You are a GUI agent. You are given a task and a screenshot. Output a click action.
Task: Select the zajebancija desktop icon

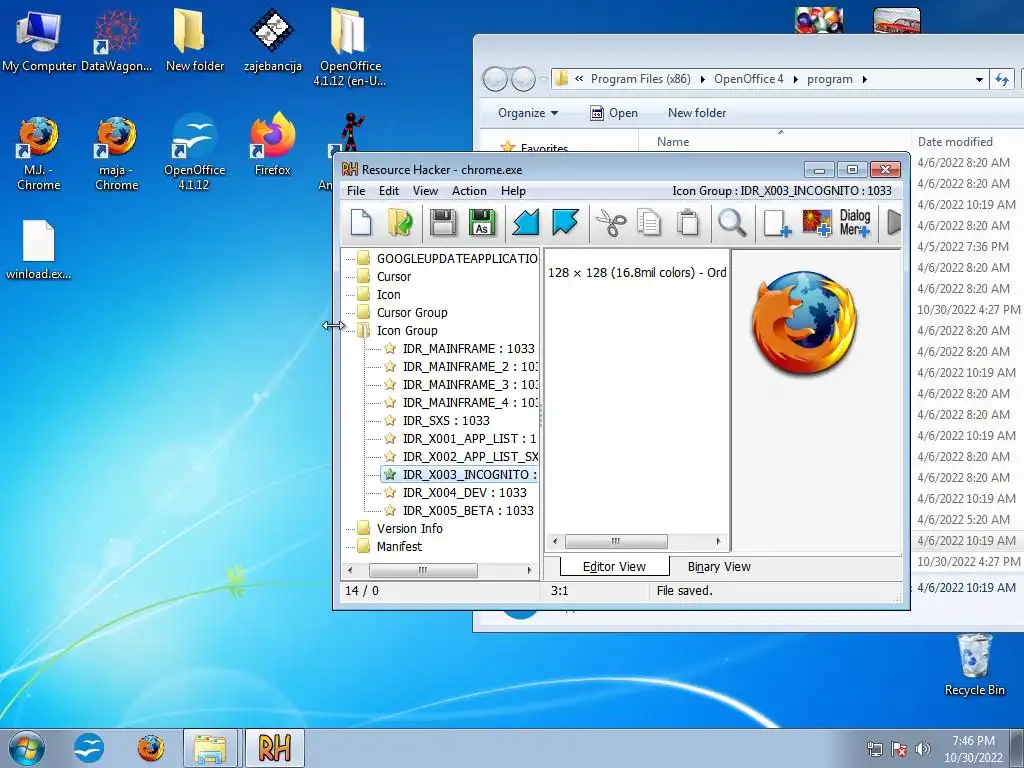[272, 40]
